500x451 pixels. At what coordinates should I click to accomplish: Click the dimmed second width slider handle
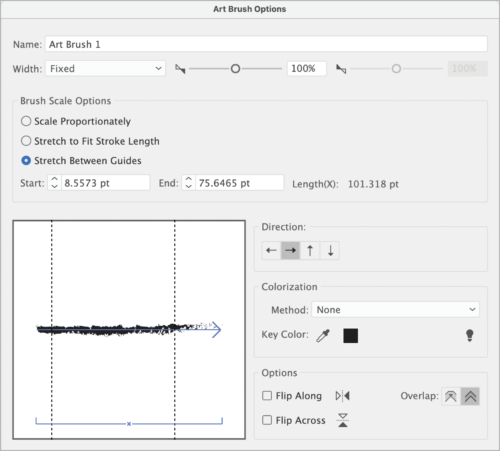396,69
